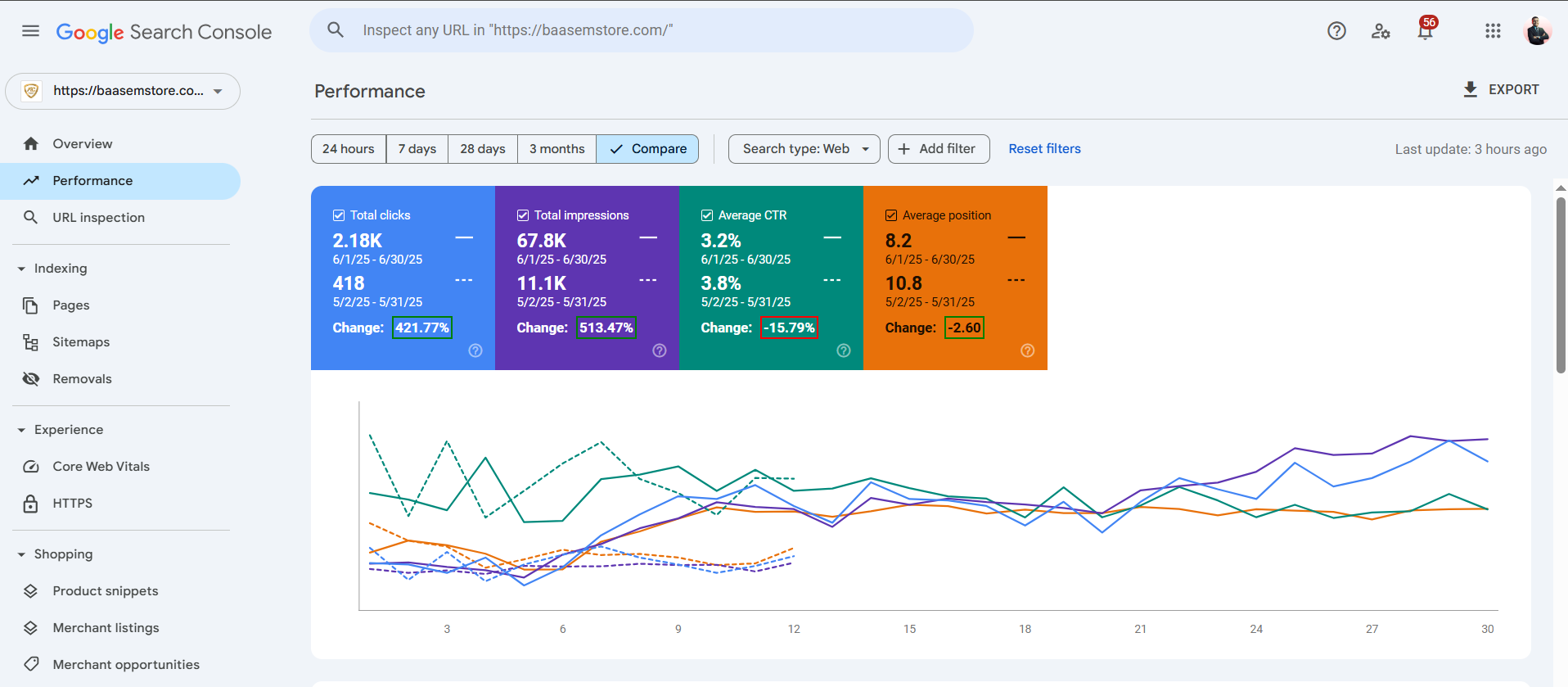Select the 3 months date range
This screenshot has width=1568, height=687.
pyautogui.click(x=557, y=149)
